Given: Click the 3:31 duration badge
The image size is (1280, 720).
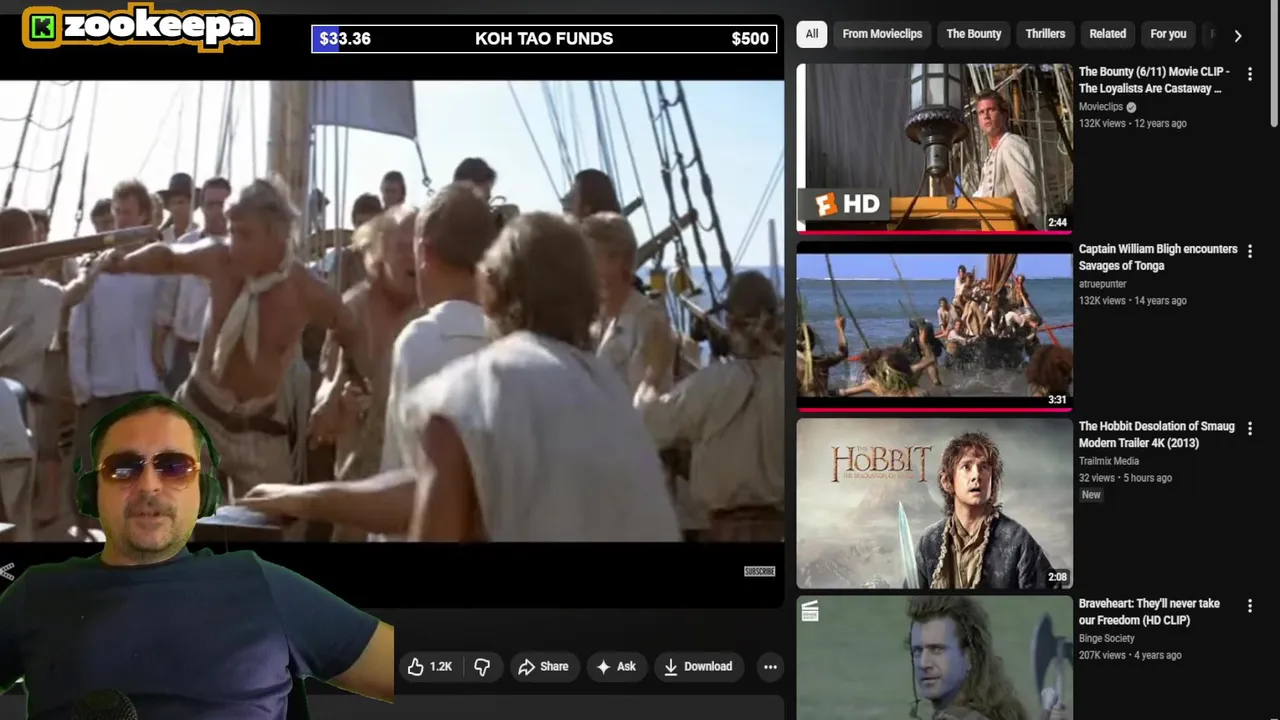Looking at the screenshot, I should (x=1057, y=399).
